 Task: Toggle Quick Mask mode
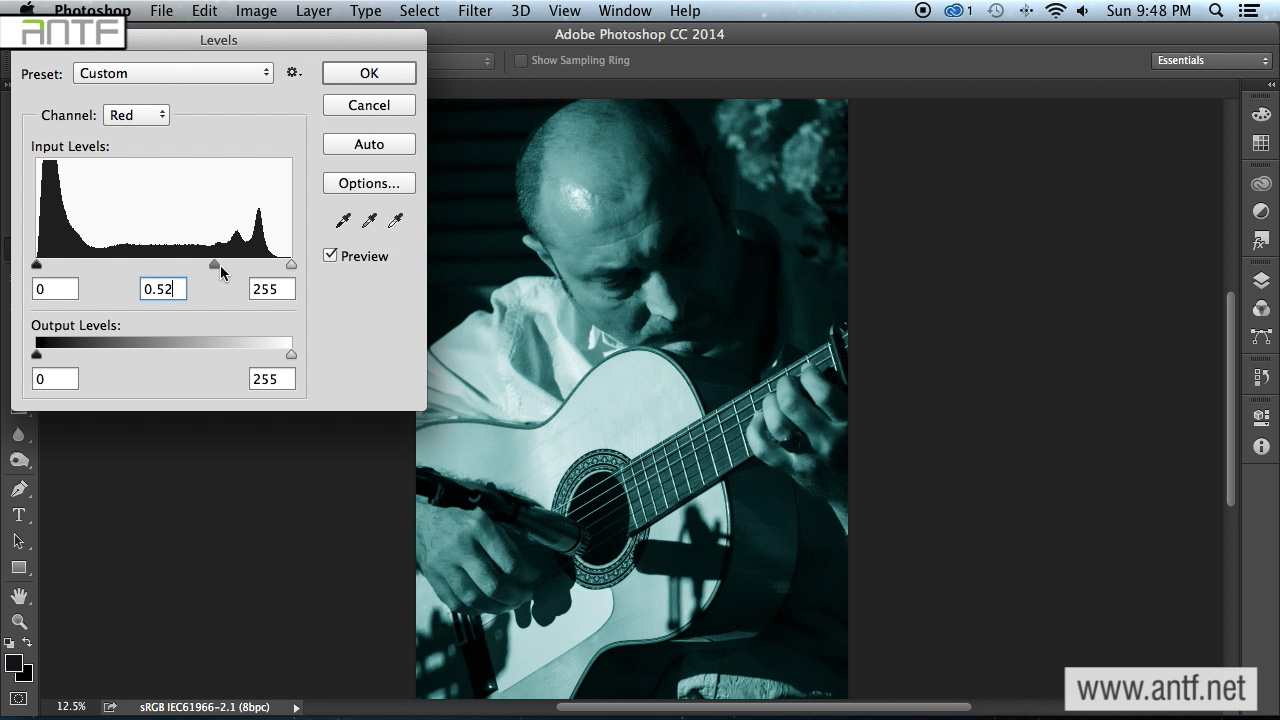[x=19, y=698]
